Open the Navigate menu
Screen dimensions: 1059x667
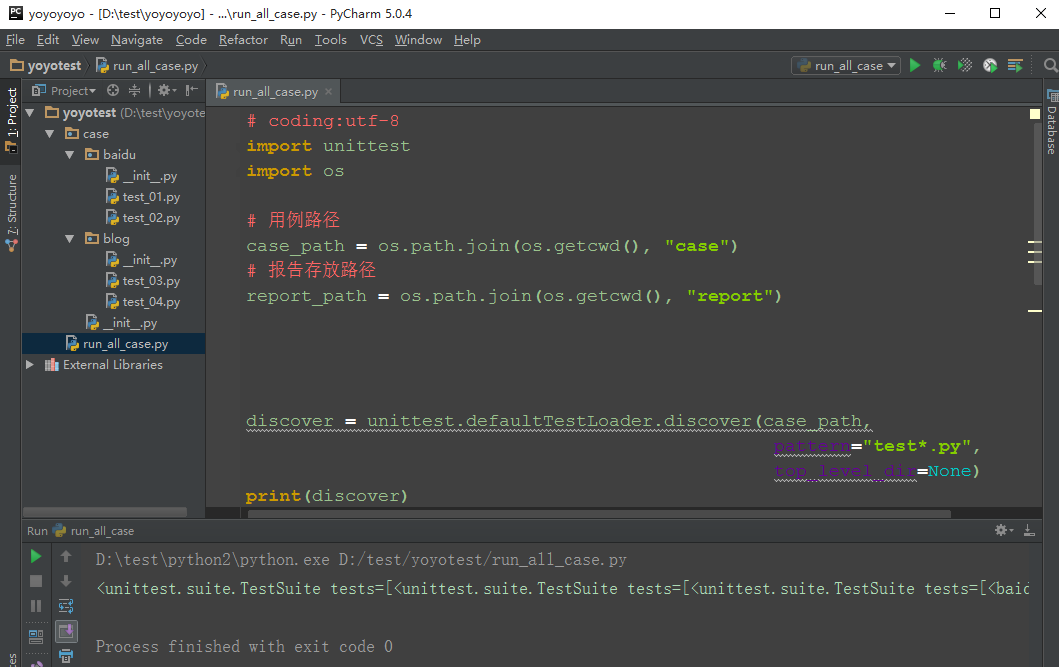pos(137,40)
